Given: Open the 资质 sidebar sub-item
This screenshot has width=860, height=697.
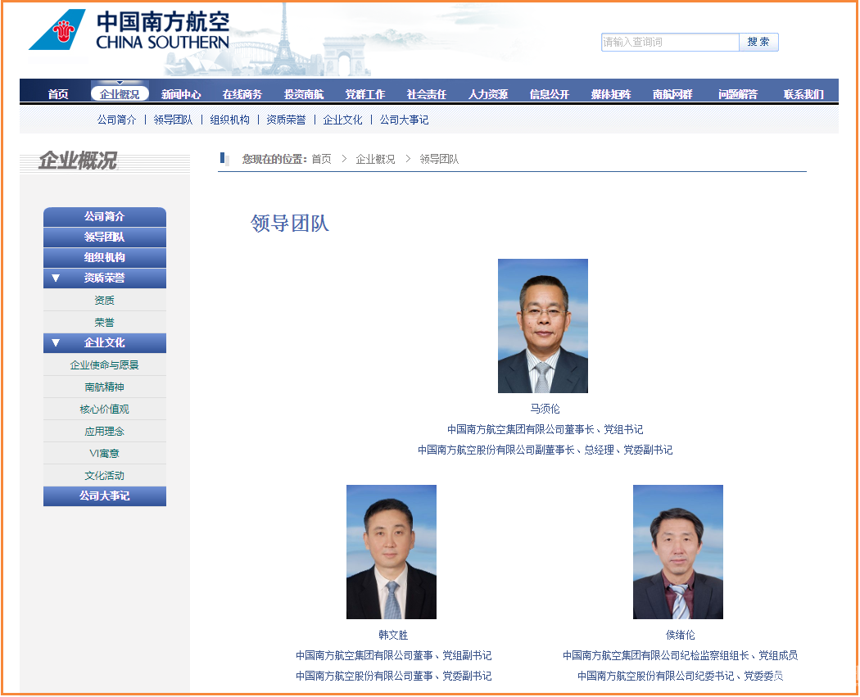Looking at the screenshot, I should (x=105, y=301).
